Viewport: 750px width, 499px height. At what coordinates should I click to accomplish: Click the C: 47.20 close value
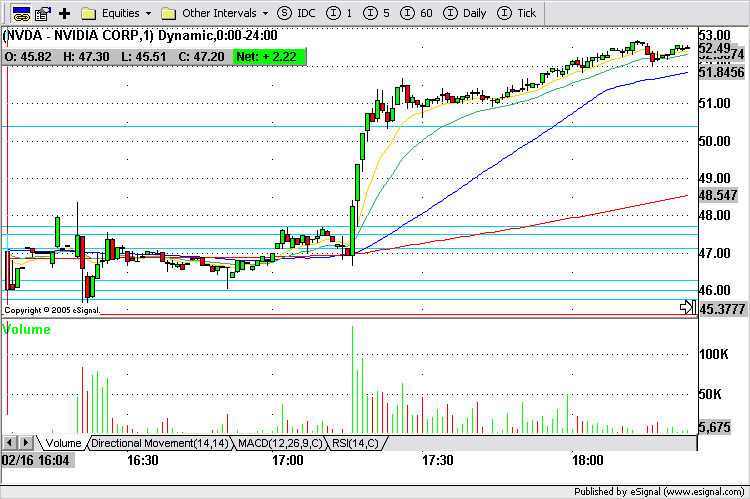[201, 56]
